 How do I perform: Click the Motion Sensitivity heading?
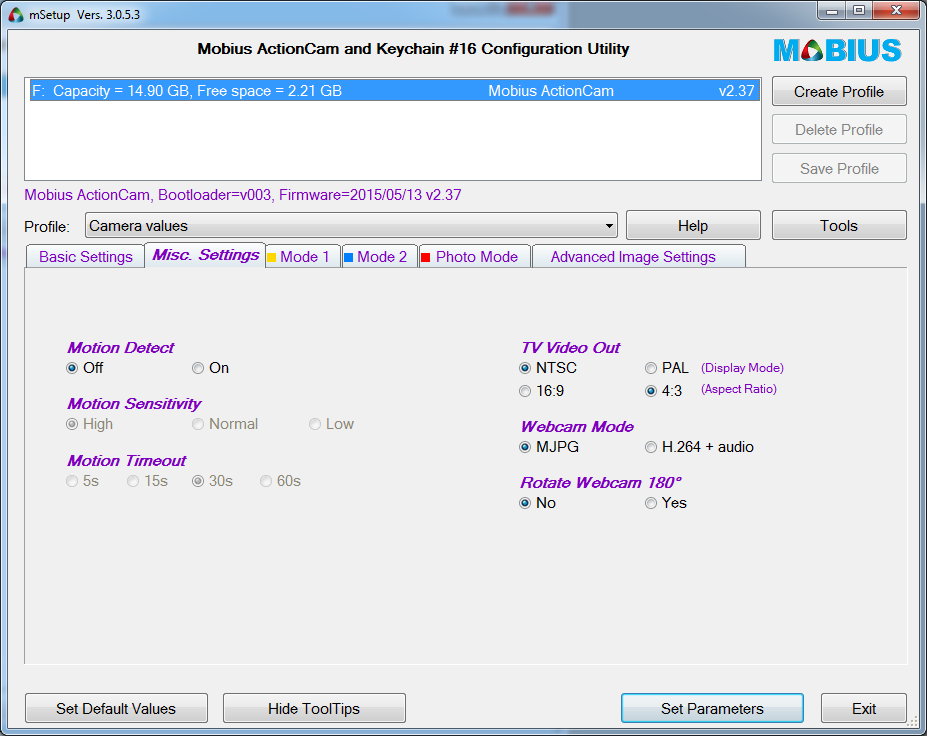pyautogui.click(x=134, y=404)
